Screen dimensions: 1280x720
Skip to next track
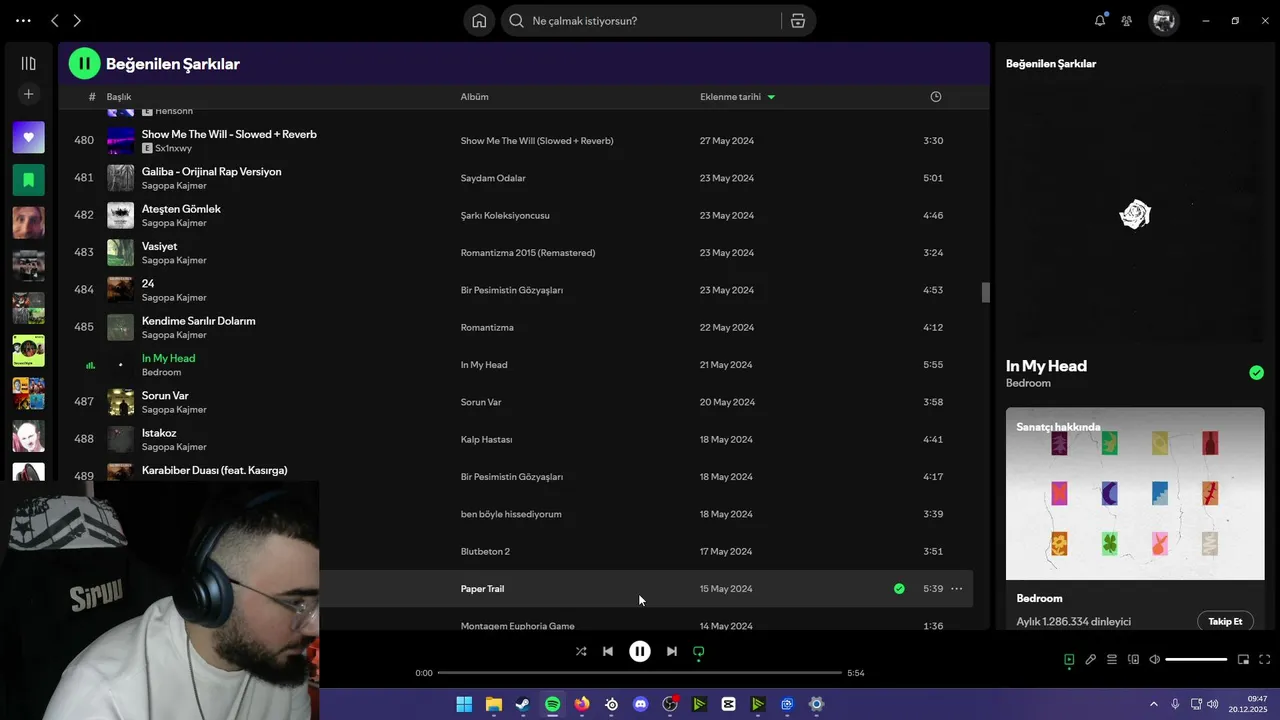pos(672,651)
